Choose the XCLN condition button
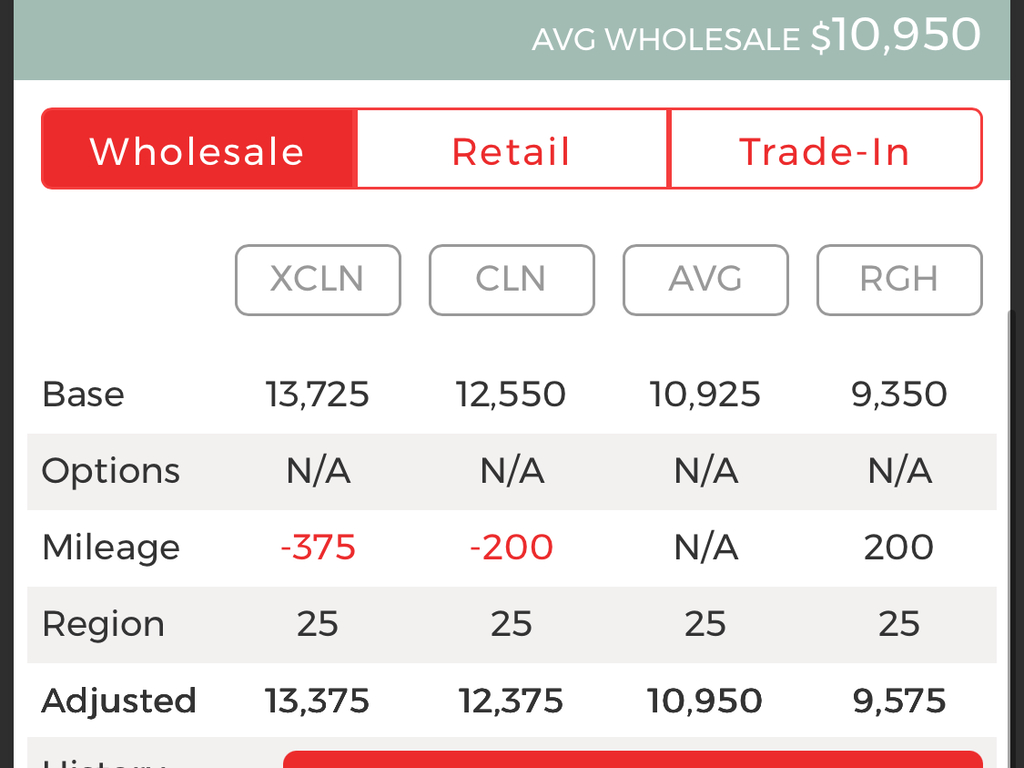The height and width of the screenshot is (768, 1024). click(318, 280)
